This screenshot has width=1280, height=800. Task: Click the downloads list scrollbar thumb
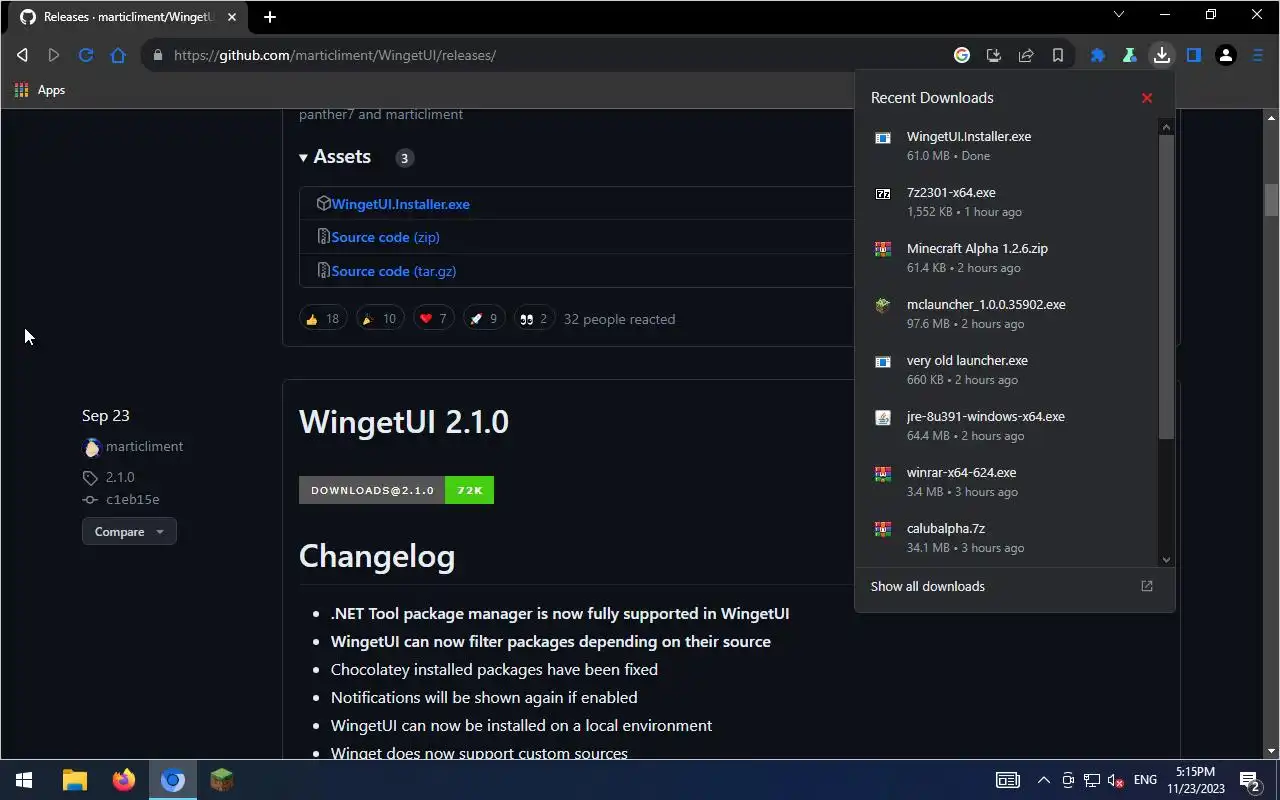pos(1166,287)
